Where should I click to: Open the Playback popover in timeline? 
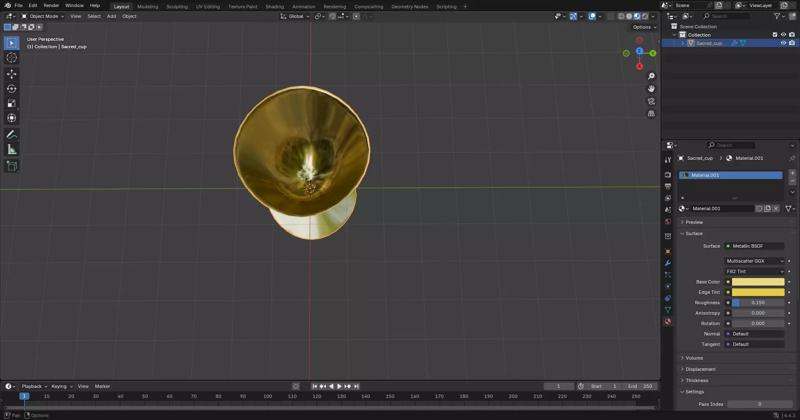click(x=34, y=387)
